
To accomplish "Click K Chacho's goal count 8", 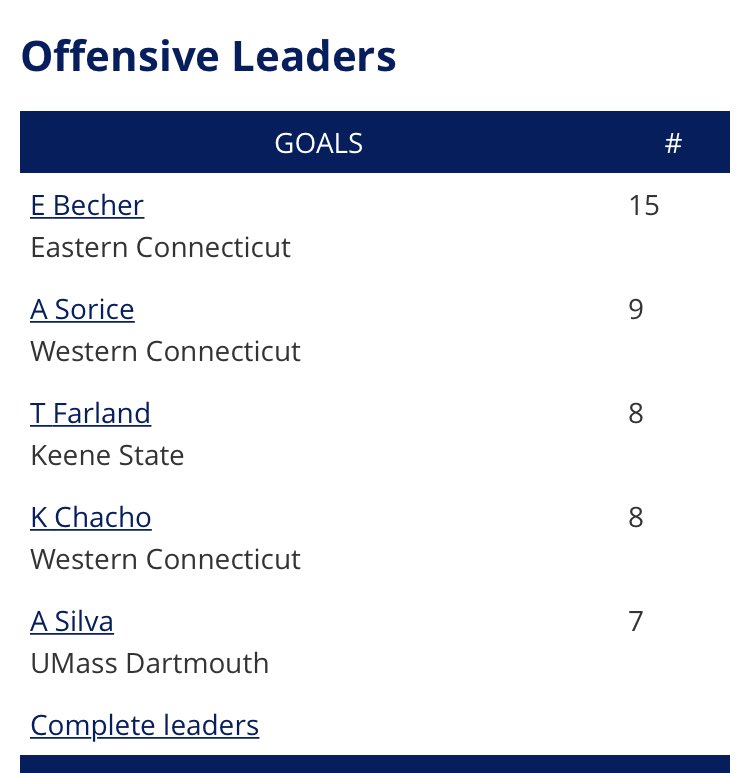I will (636, 518).
